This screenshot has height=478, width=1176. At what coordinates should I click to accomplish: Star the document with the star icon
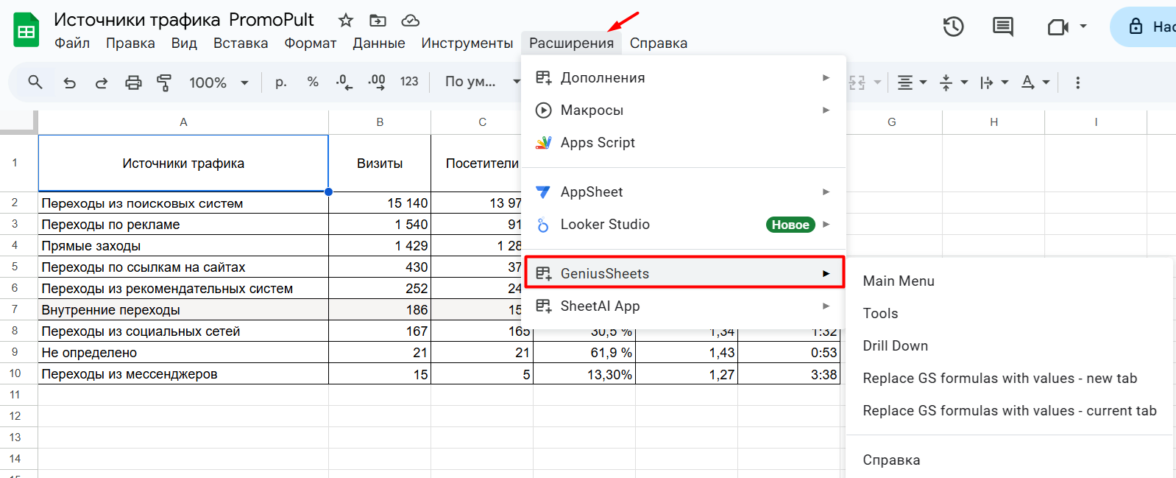(345, 20)
